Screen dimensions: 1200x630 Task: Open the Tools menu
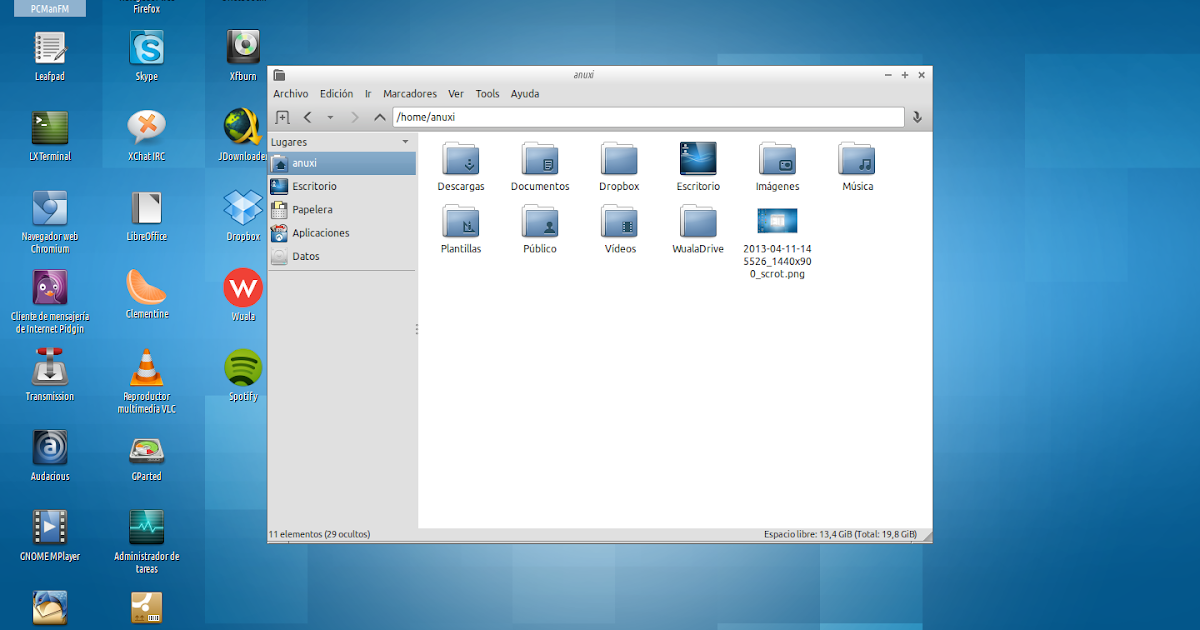[487, 94]
